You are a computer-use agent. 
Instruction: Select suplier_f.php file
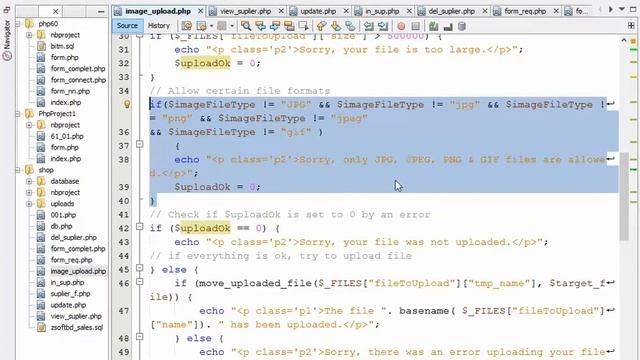pyautogui.click(x=70, y=294)
